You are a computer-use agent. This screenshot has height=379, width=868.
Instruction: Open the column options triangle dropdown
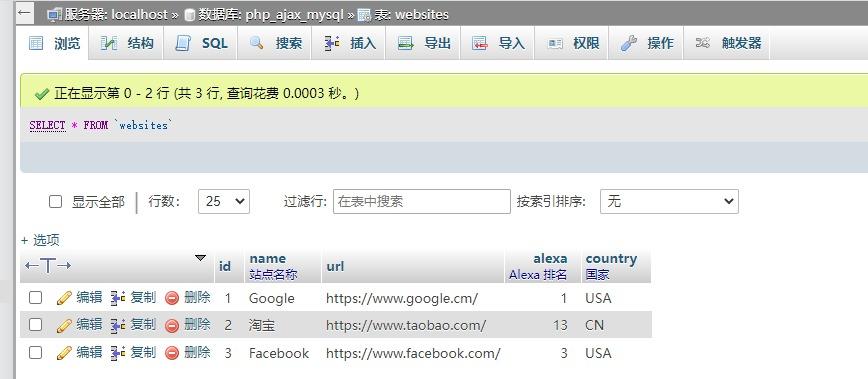click(x=200, y=258)
